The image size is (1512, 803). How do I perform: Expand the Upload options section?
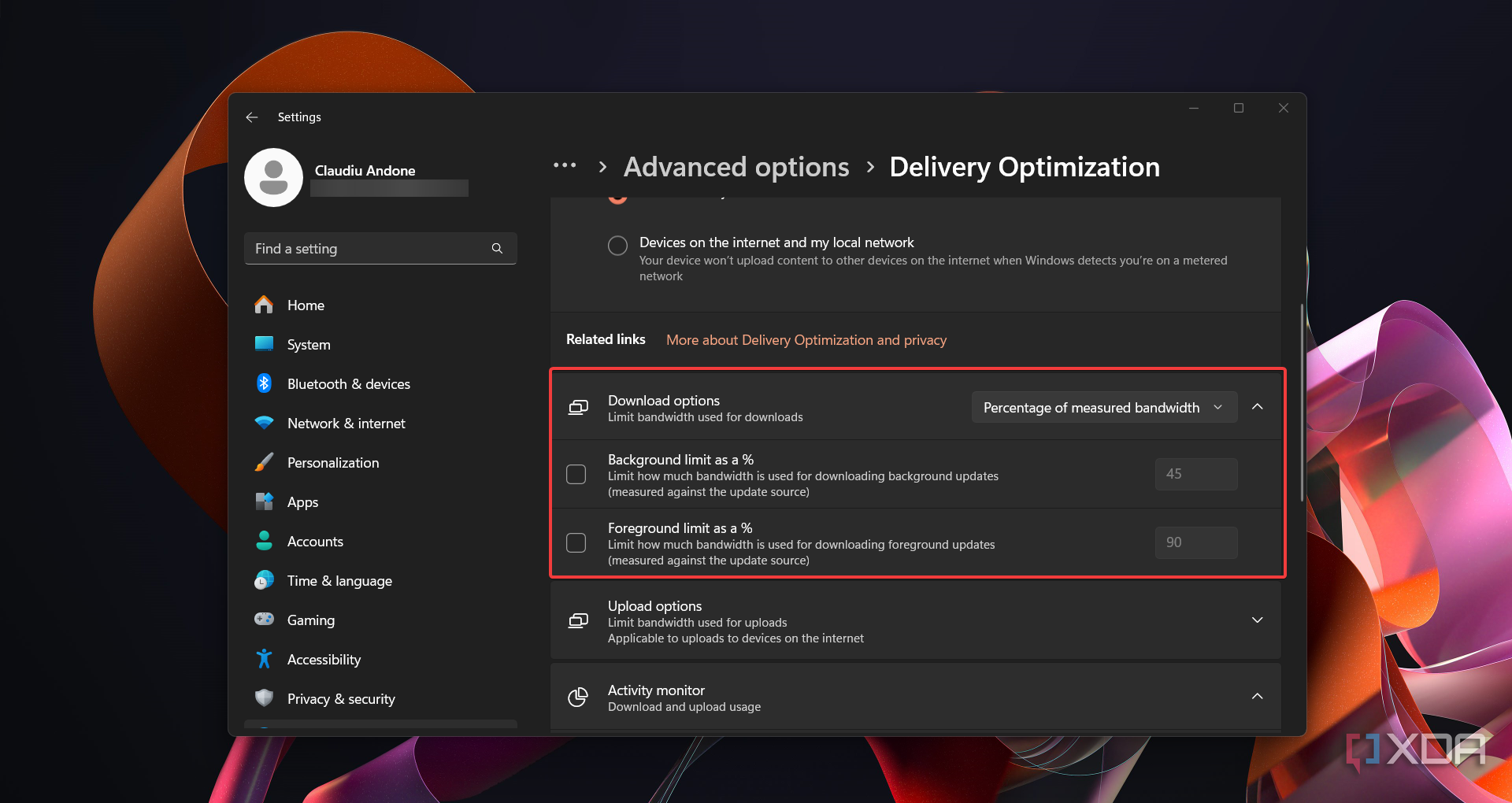pyautogui.click(x=1258, y=620)
